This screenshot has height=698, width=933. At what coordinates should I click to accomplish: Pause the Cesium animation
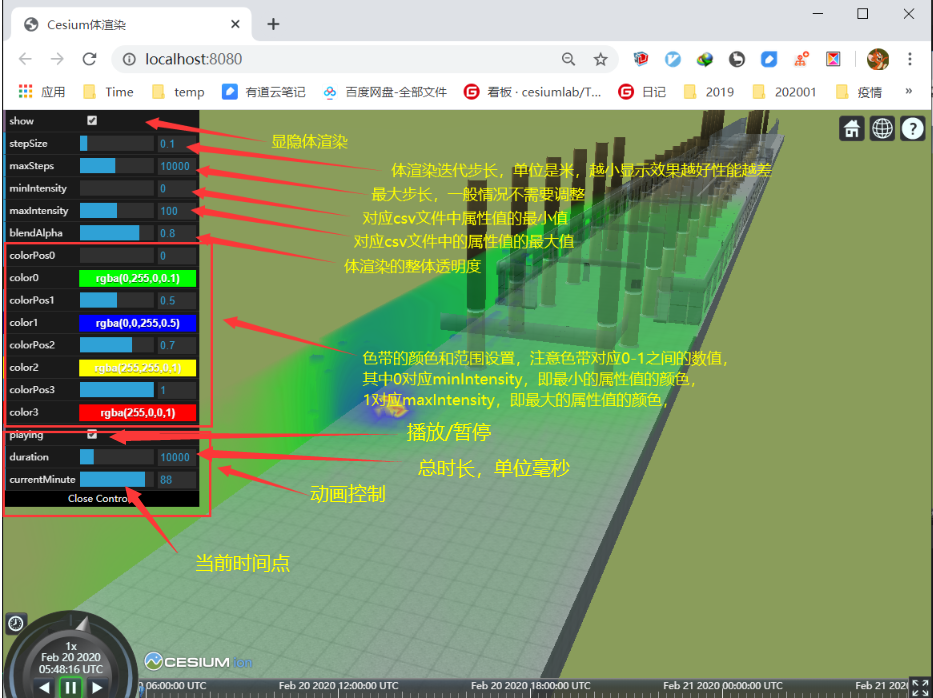pos(70,687)
